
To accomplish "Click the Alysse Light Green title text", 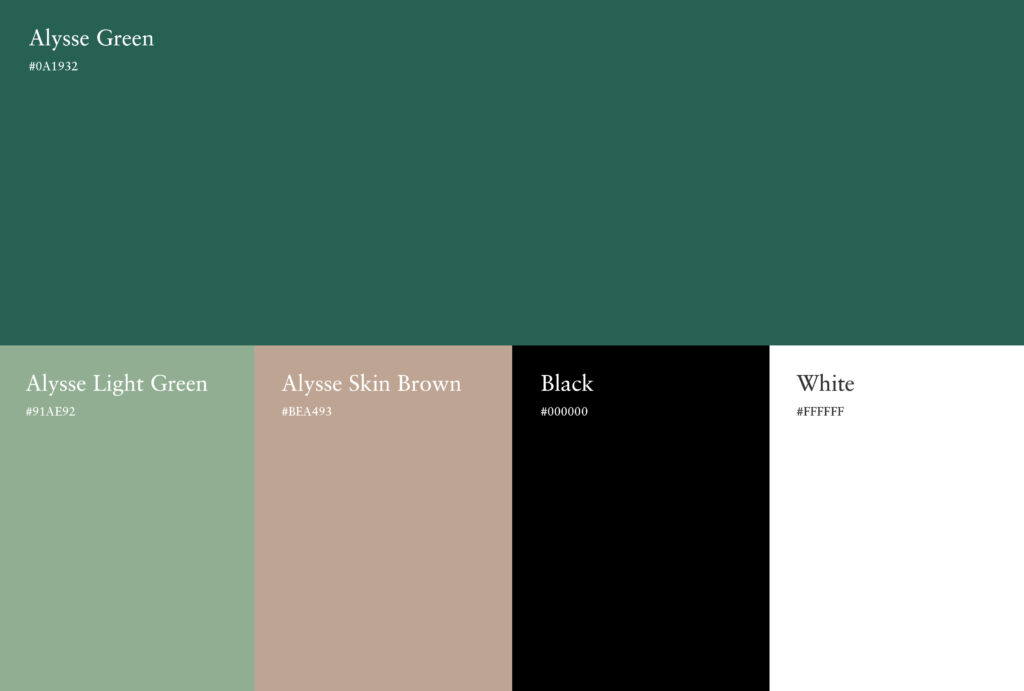I will [x=117, y=383].
